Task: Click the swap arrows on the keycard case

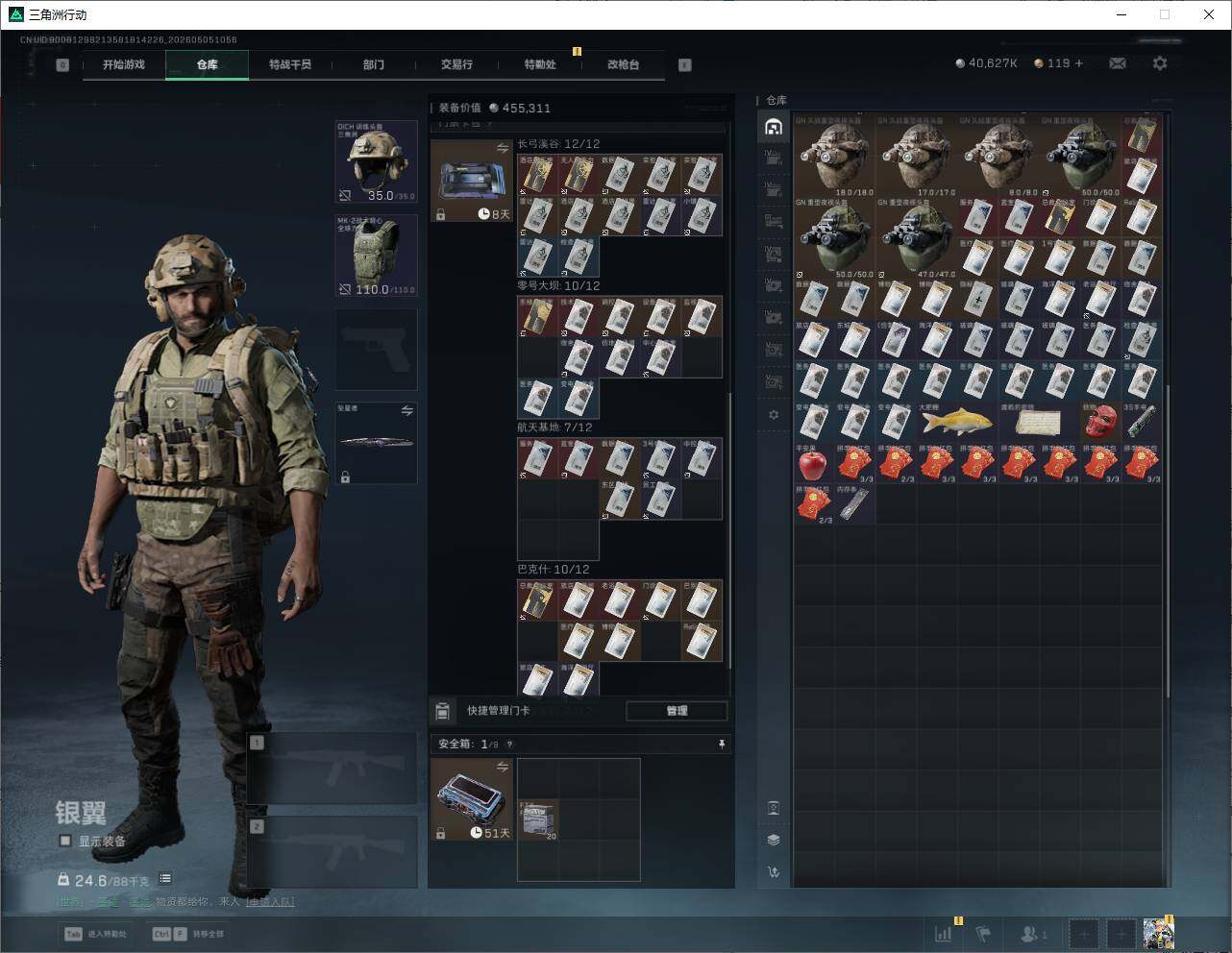Action: [x=502, y=148]
